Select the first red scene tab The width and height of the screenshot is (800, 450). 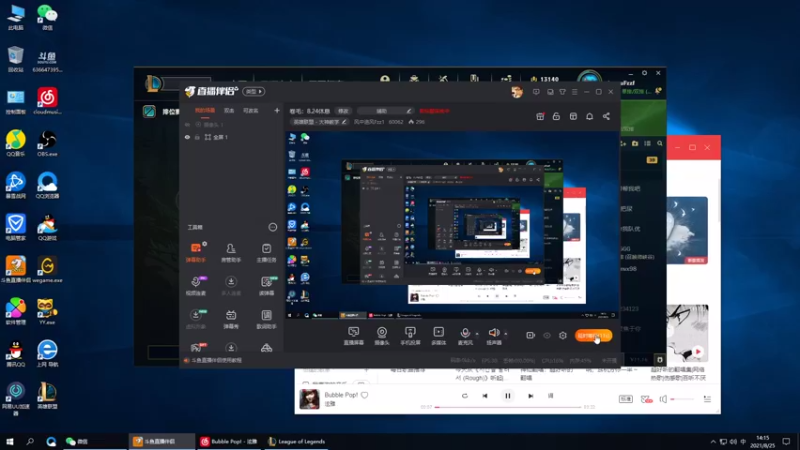(x=205, y=111)
